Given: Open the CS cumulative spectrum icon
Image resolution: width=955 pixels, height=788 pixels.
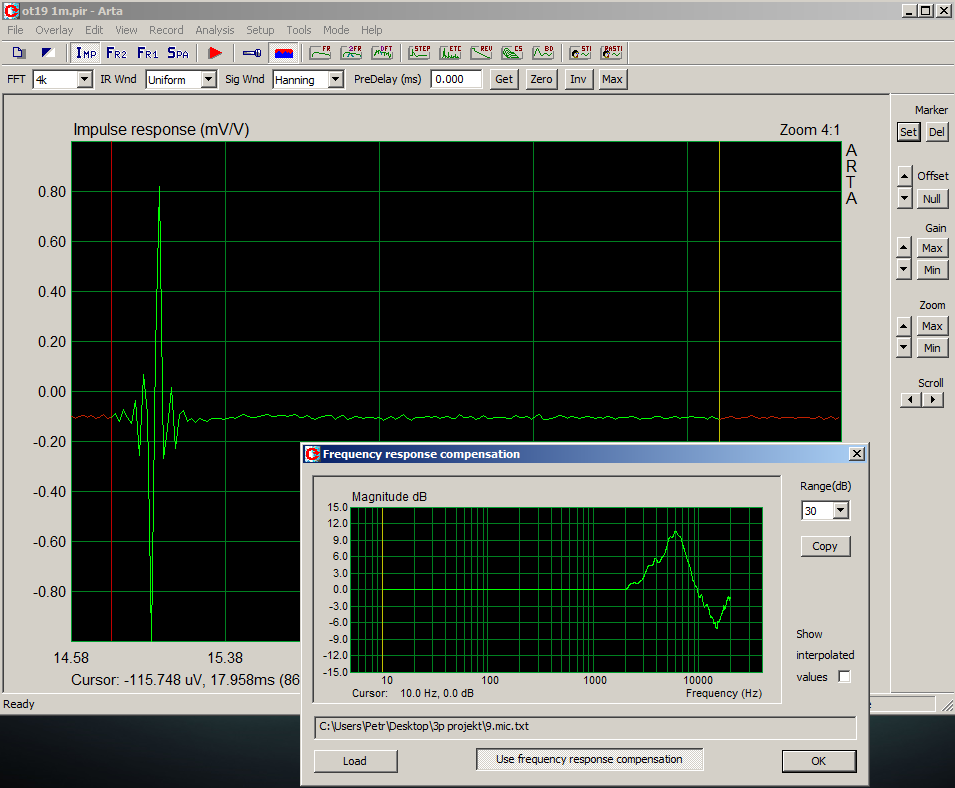Looking at the screenshot, I should tap(512, 53).
